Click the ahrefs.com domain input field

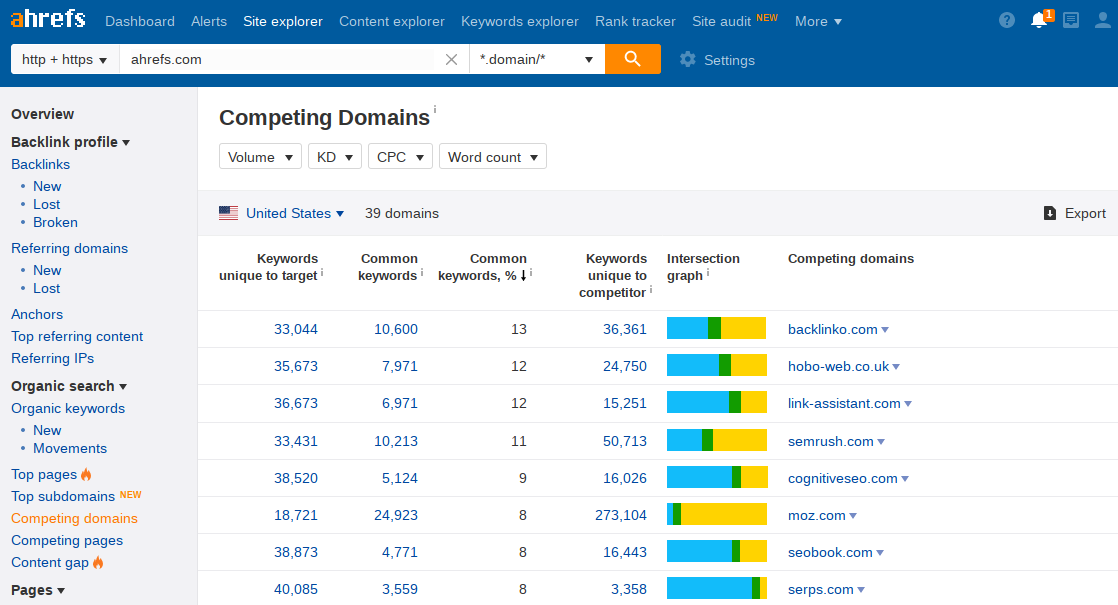pos(278,59)
